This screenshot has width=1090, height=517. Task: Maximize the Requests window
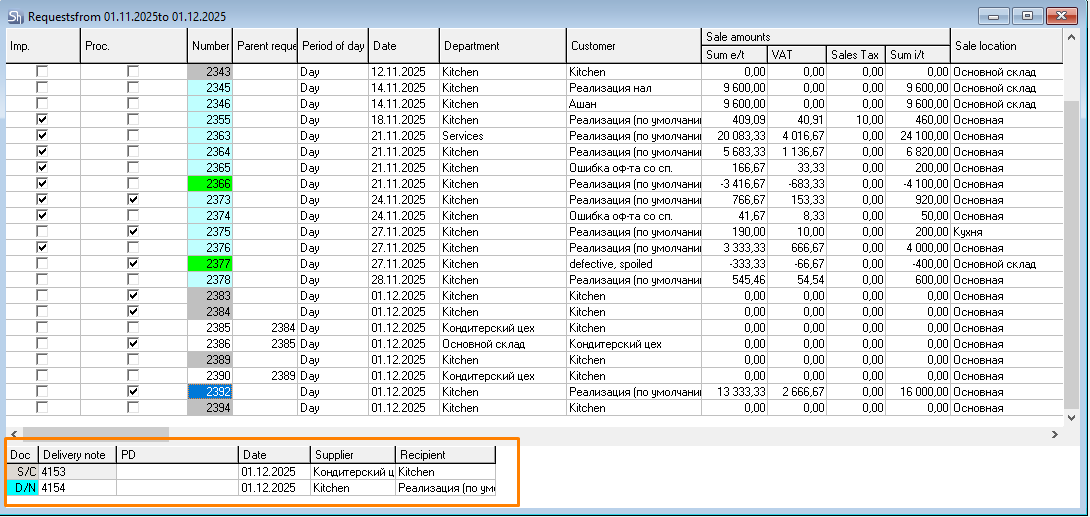[1027, 15]
